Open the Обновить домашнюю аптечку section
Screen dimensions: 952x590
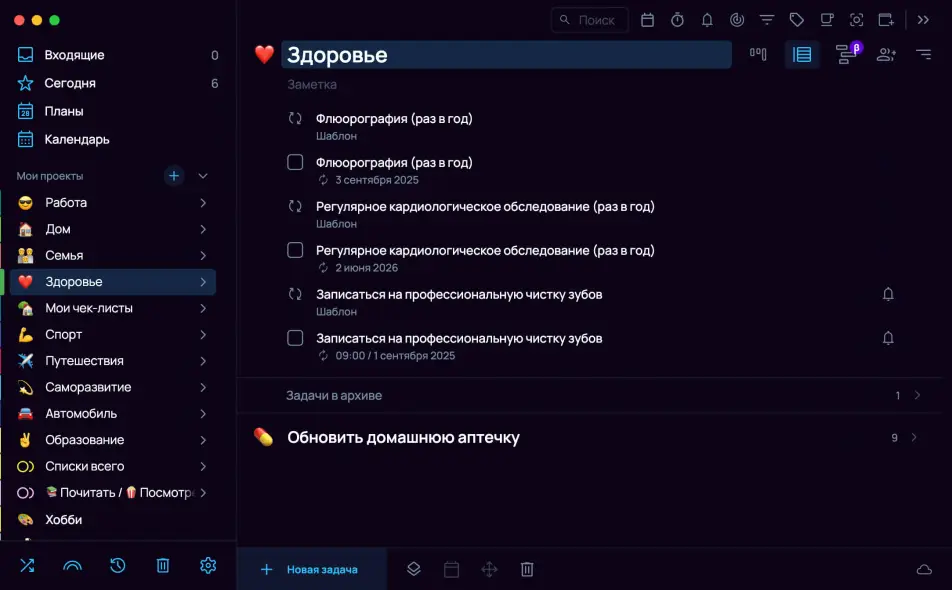(x=403, y=438)
